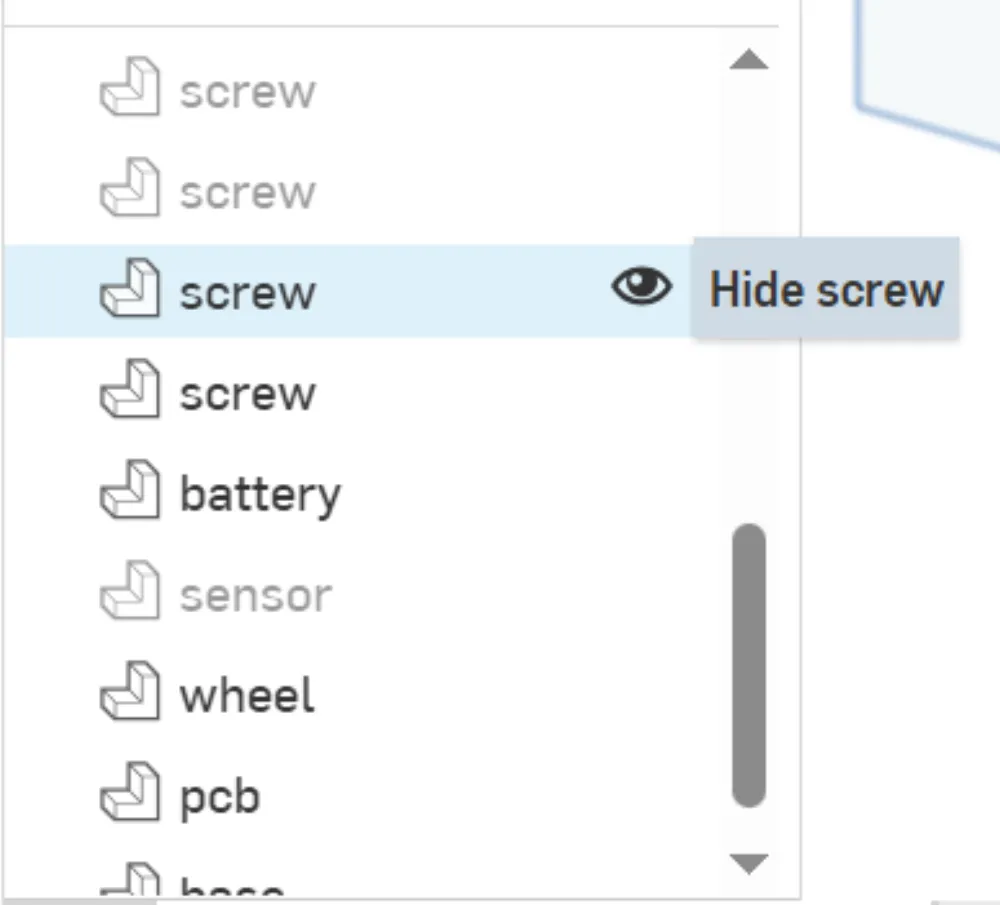This screenshot has height=905, width=1000.
Task: Select the battery part in the list
Action: coord(260,495)
